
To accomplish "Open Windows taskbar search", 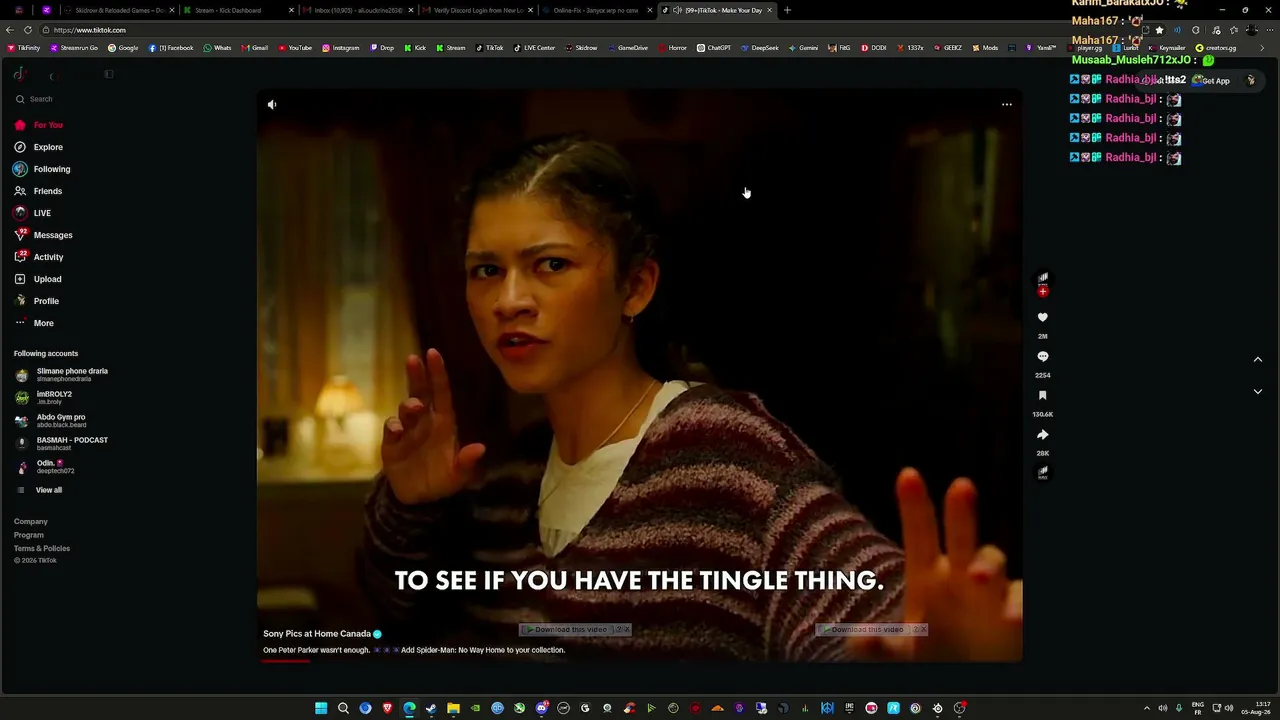I will coord(343,708).
